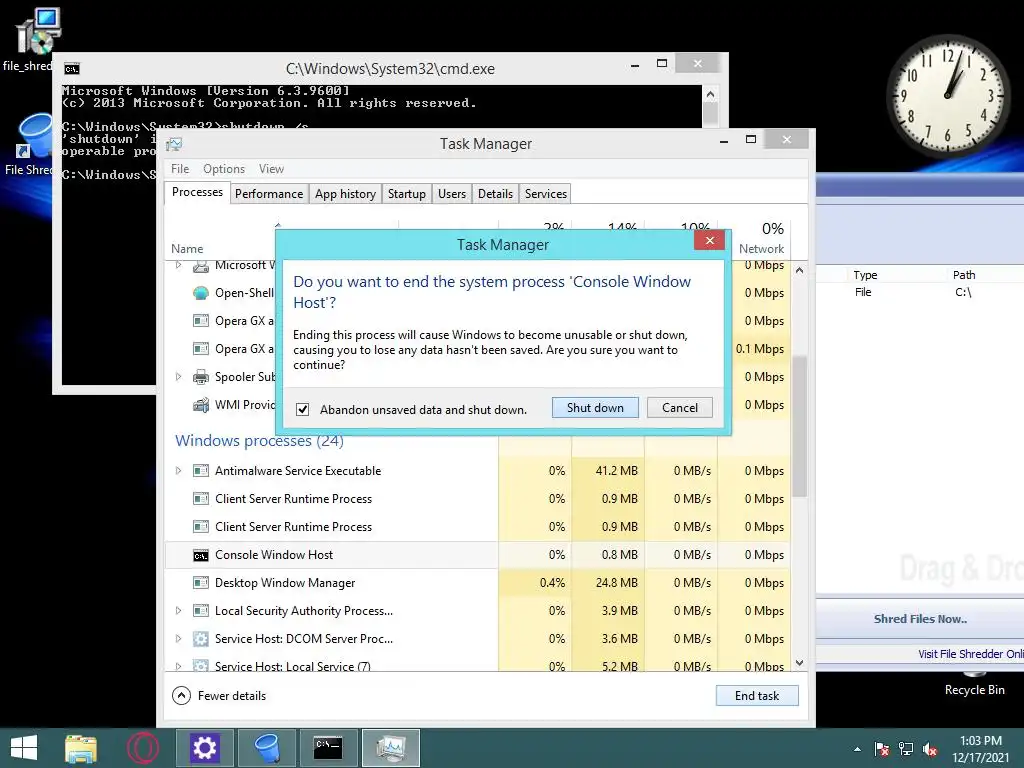Viewport: 1024px width, 768px height.
Task: Open Task Manager's View menu
Action: pos(271,168)
